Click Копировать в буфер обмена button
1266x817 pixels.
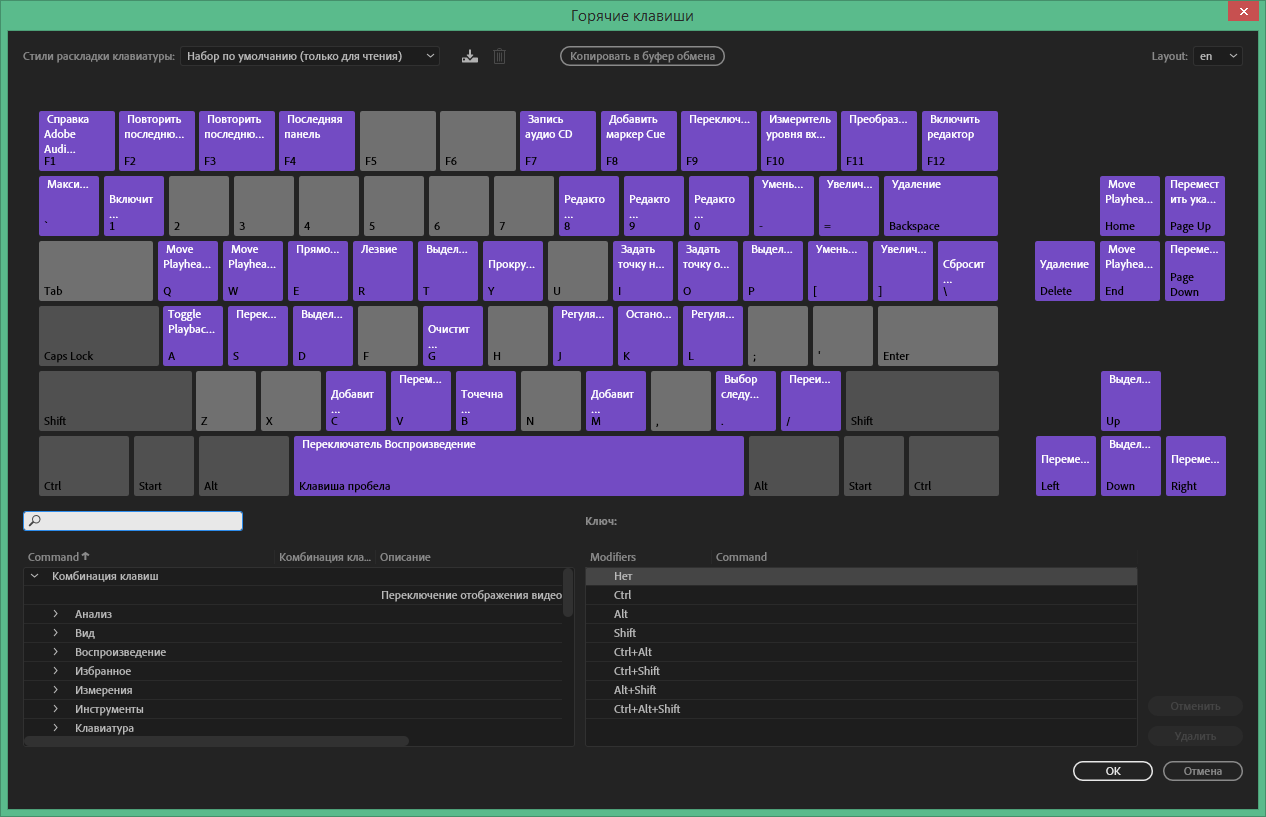coord(642,56)
